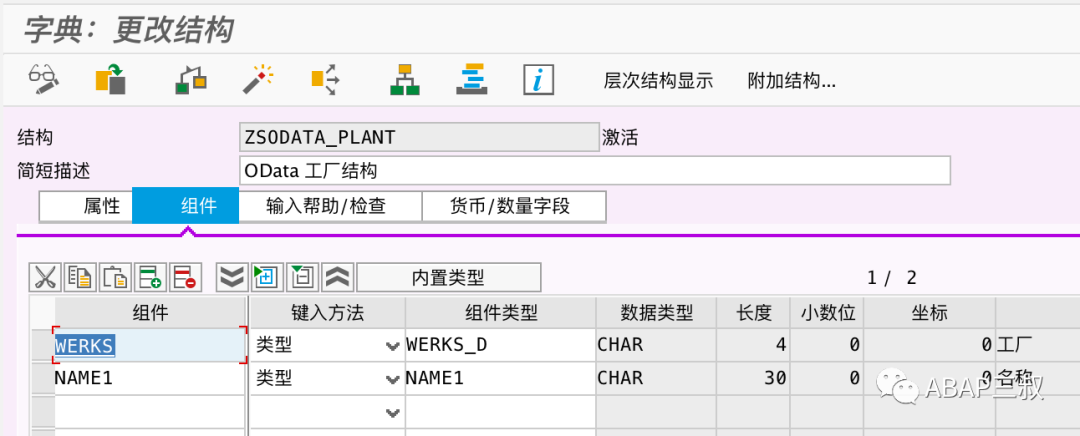This screenshot has width=1080, height=436.
Task: Select the NAME1 component cell
Action: coord(149,378)
